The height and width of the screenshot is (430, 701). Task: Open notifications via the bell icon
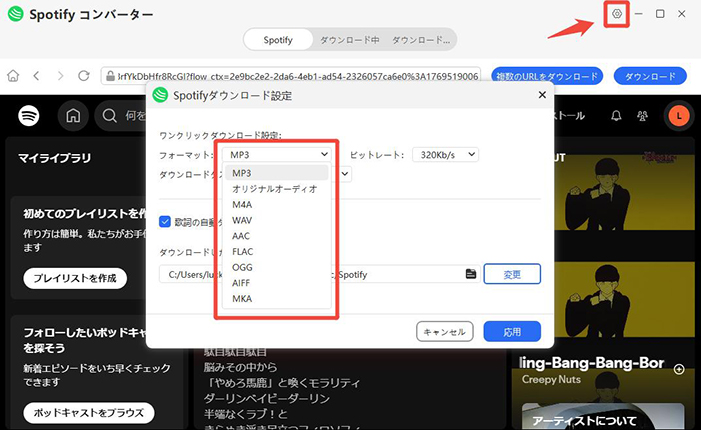pos(616,116)
